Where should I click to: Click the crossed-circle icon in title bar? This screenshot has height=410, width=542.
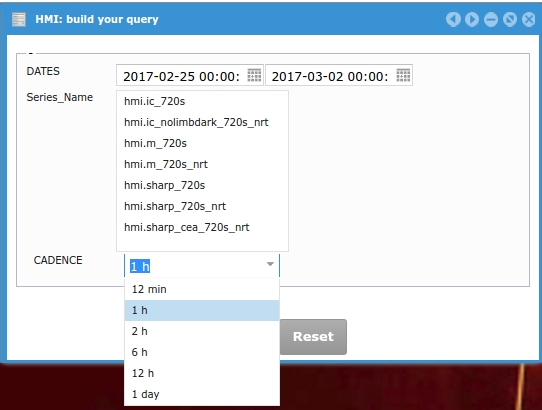[x=510, y=19]
